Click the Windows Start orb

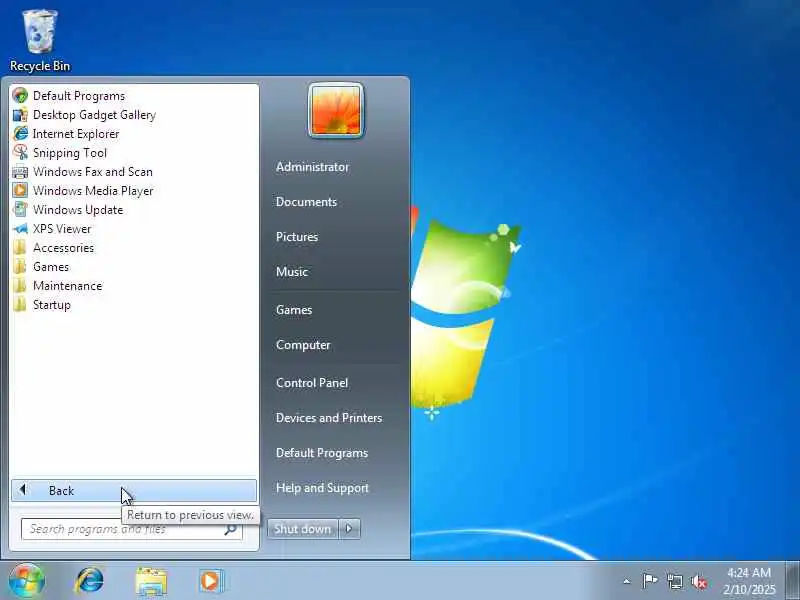[x=27, y=581]
